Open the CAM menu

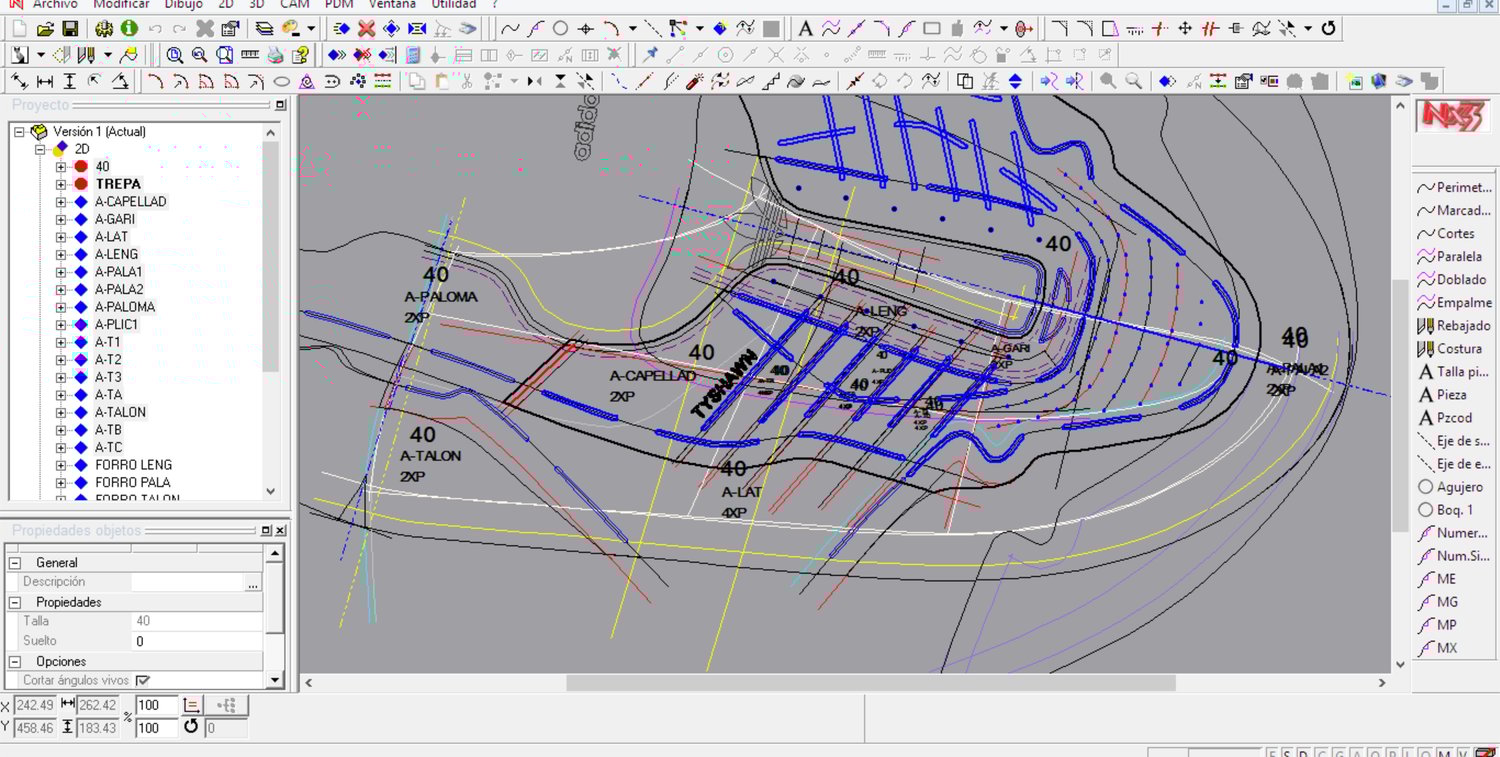[x=294, y=5]
